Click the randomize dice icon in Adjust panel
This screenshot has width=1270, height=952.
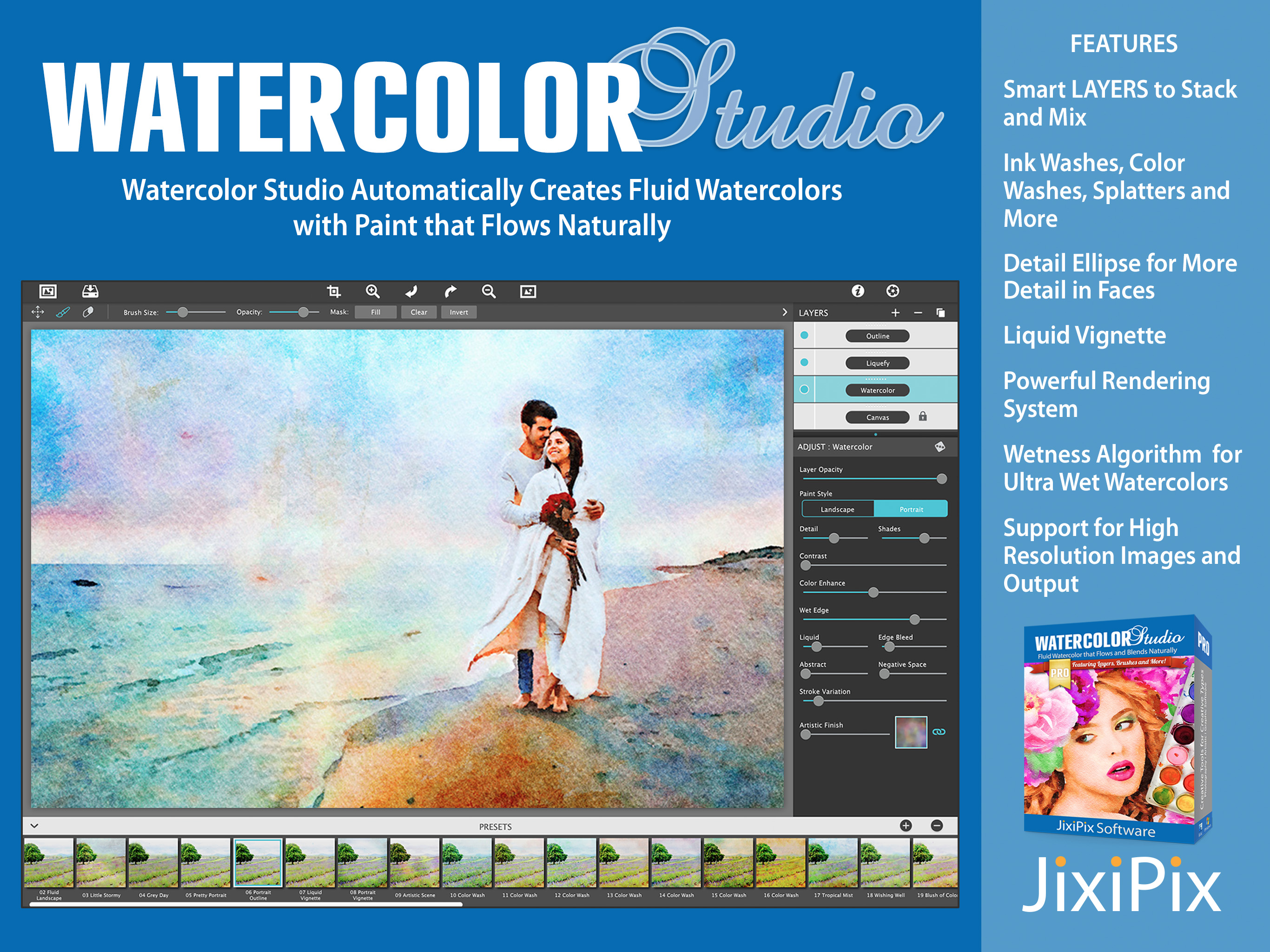coord(939,446)
